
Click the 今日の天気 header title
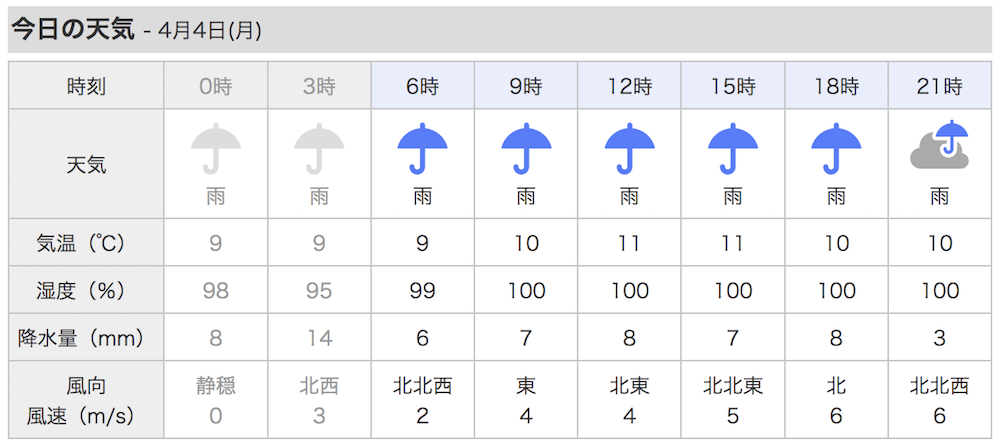[73, 31]
